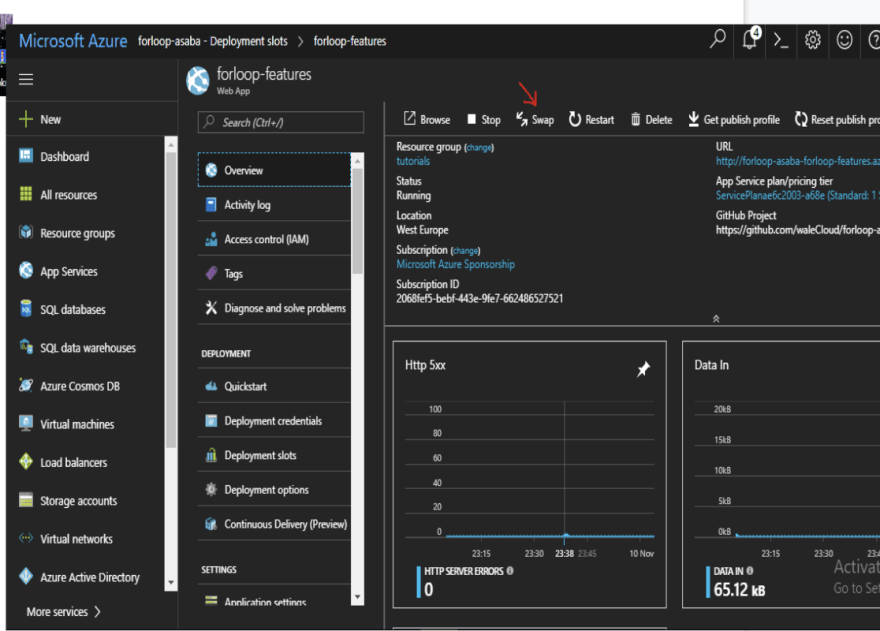
Task: Click the Browse toolbar button
Action: tap(427, 119)
